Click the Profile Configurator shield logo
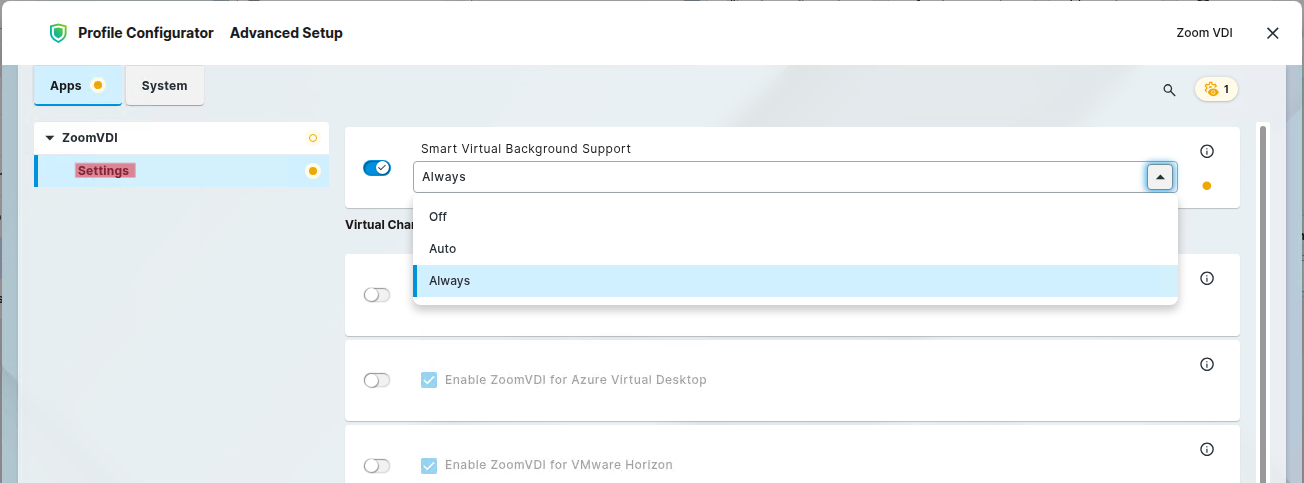The image size is (1304, 483). [x=58, y=33]
